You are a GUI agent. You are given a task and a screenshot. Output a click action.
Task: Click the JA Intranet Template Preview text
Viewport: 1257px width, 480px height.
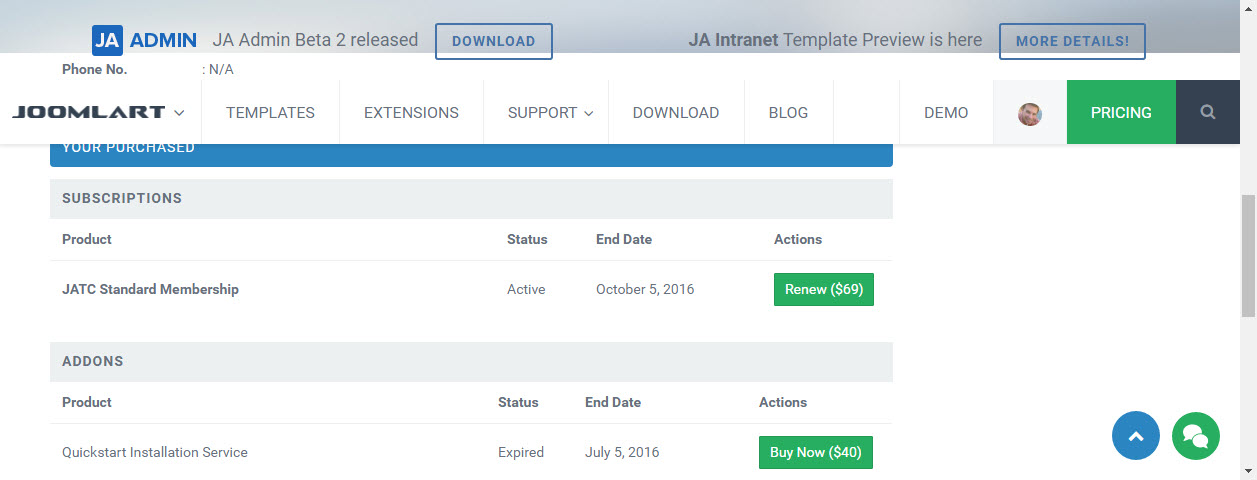click(x=835, y=40)
